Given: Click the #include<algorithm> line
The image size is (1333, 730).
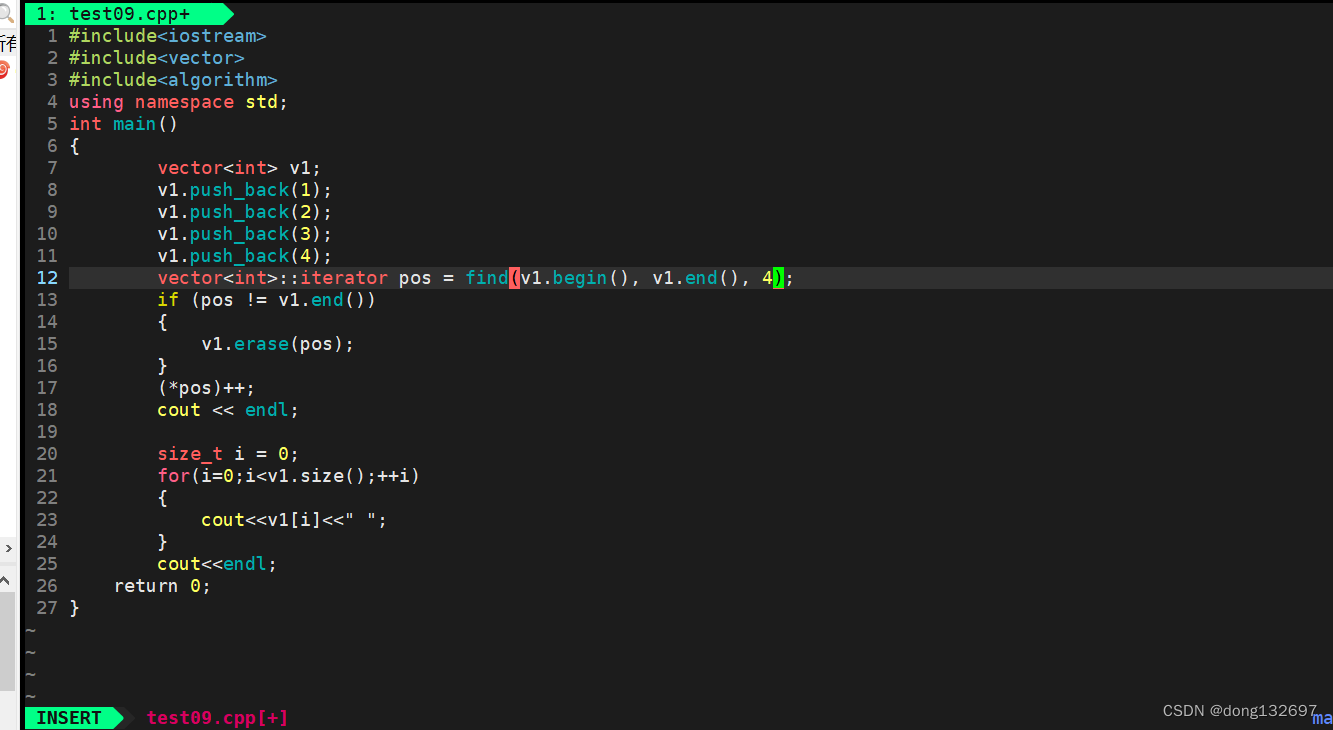Looking at the screenshot, I should click(x=173, y=80).
